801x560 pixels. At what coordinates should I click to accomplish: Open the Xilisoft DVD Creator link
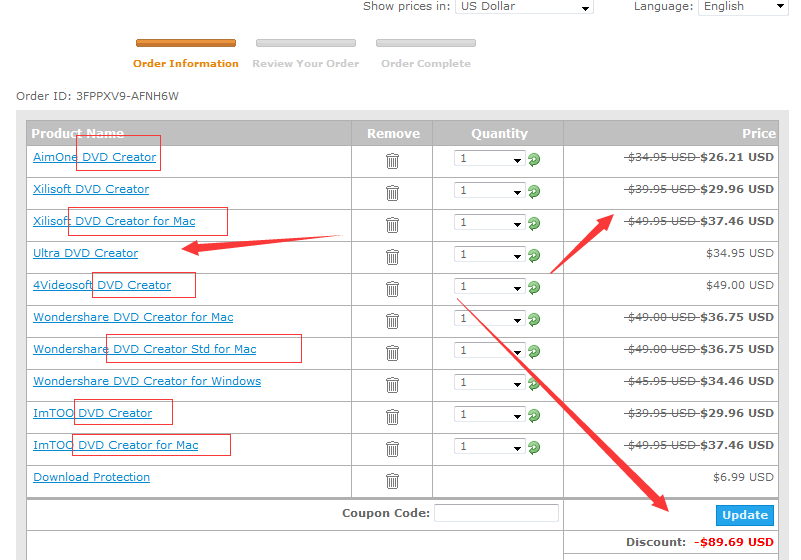pos(91,189)
